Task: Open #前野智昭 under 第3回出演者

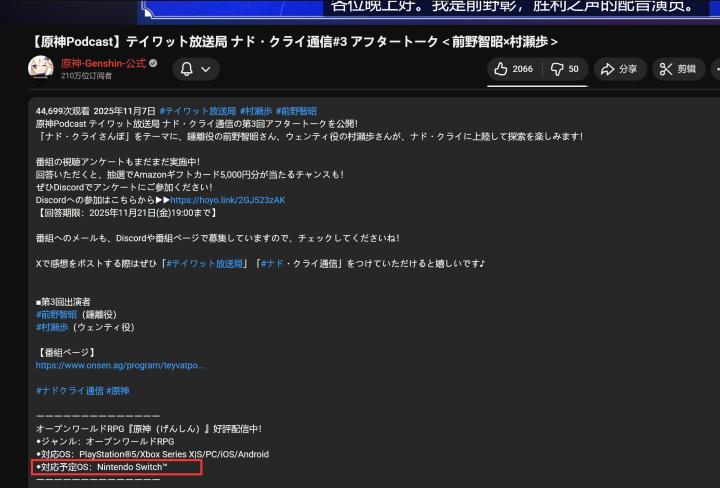Action: pyautogui.click(x=56, y=314)
